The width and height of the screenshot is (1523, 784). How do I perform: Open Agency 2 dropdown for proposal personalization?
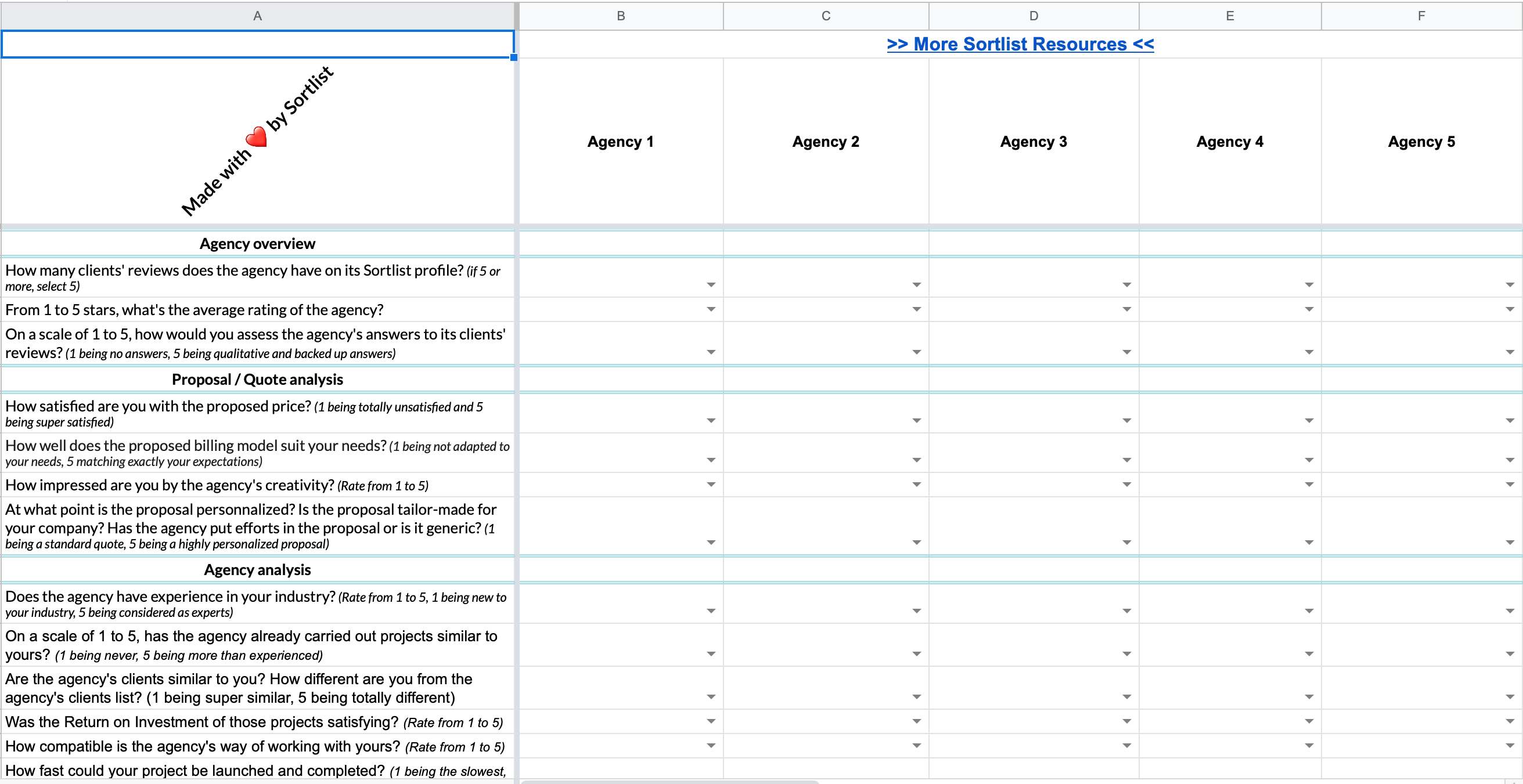[916, 543]
